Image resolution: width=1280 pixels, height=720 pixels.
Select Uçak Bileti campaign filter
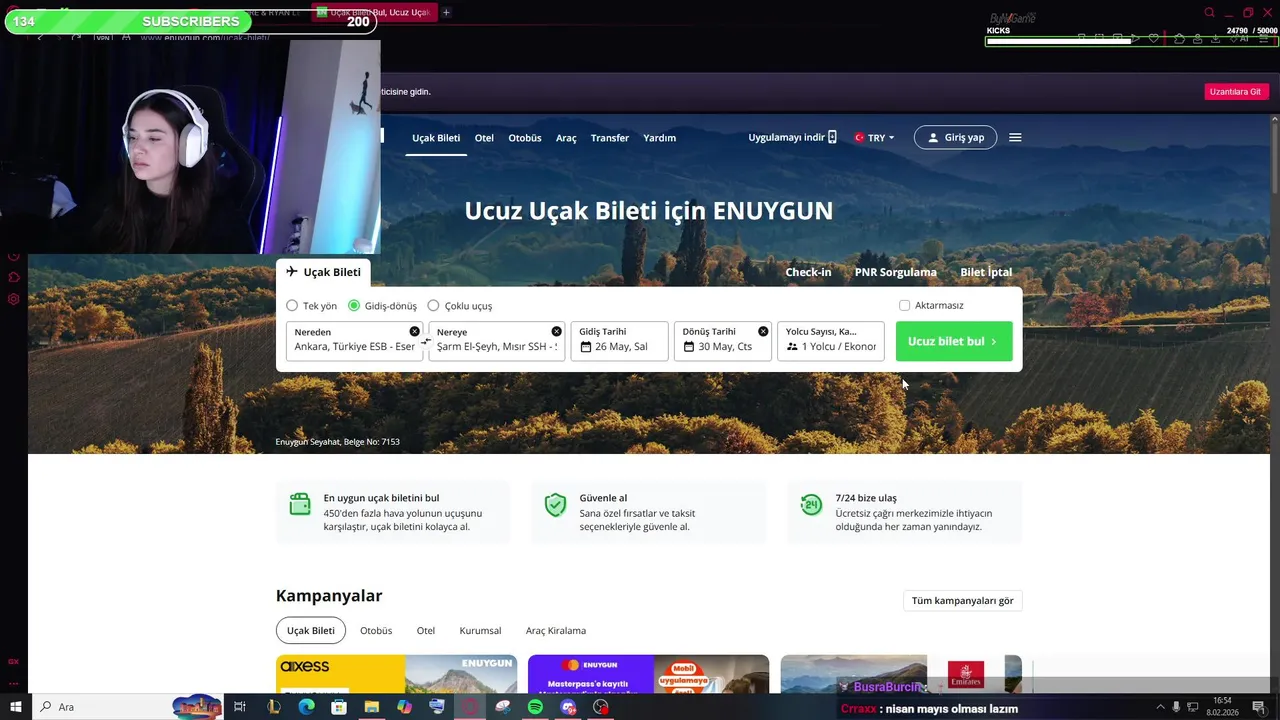(311, 631)
